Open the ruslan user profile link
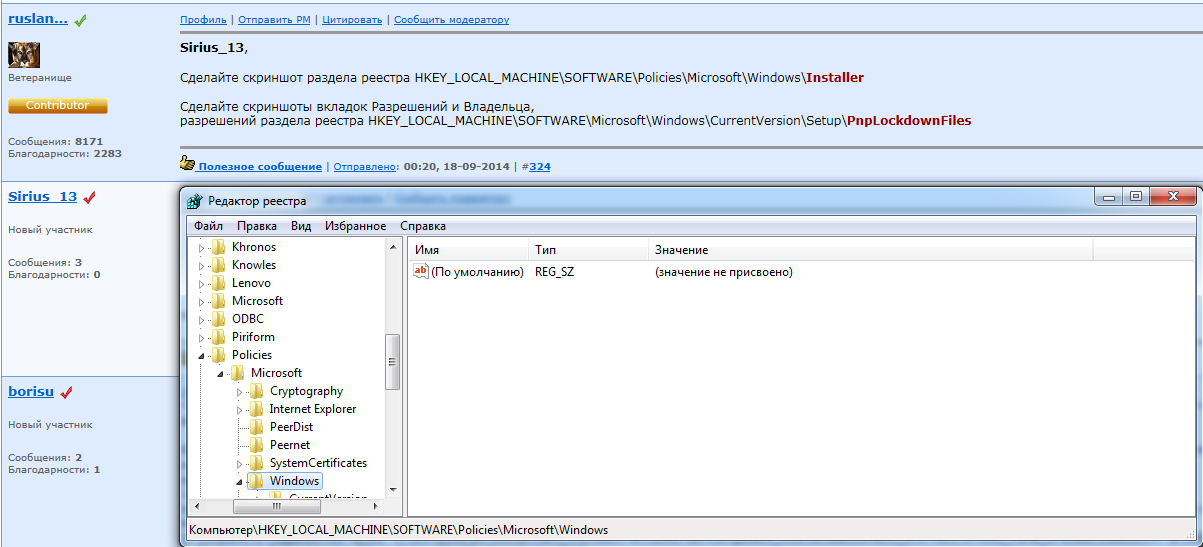 point(38,18)
